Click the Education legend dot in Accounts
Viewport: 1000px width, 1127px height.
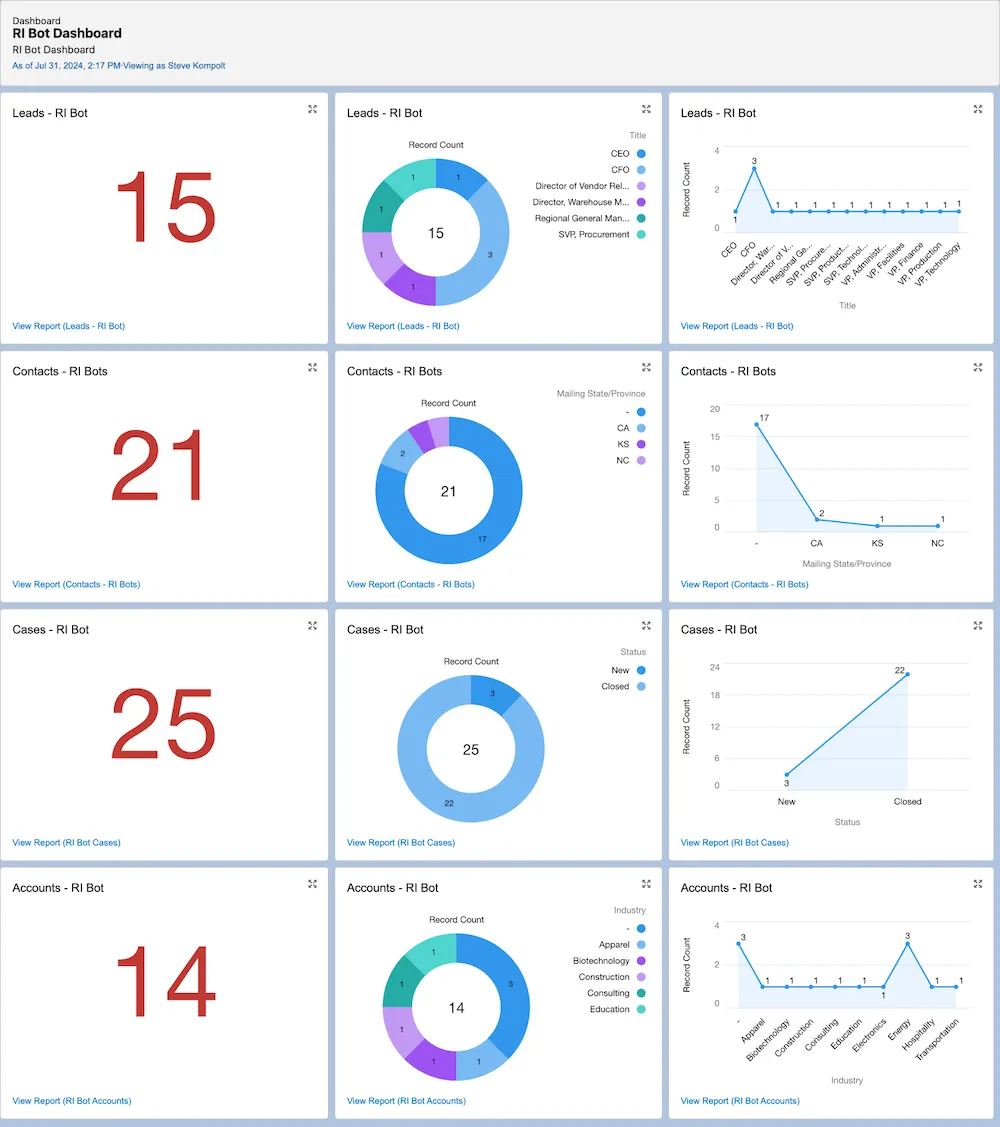[641, 1009]
